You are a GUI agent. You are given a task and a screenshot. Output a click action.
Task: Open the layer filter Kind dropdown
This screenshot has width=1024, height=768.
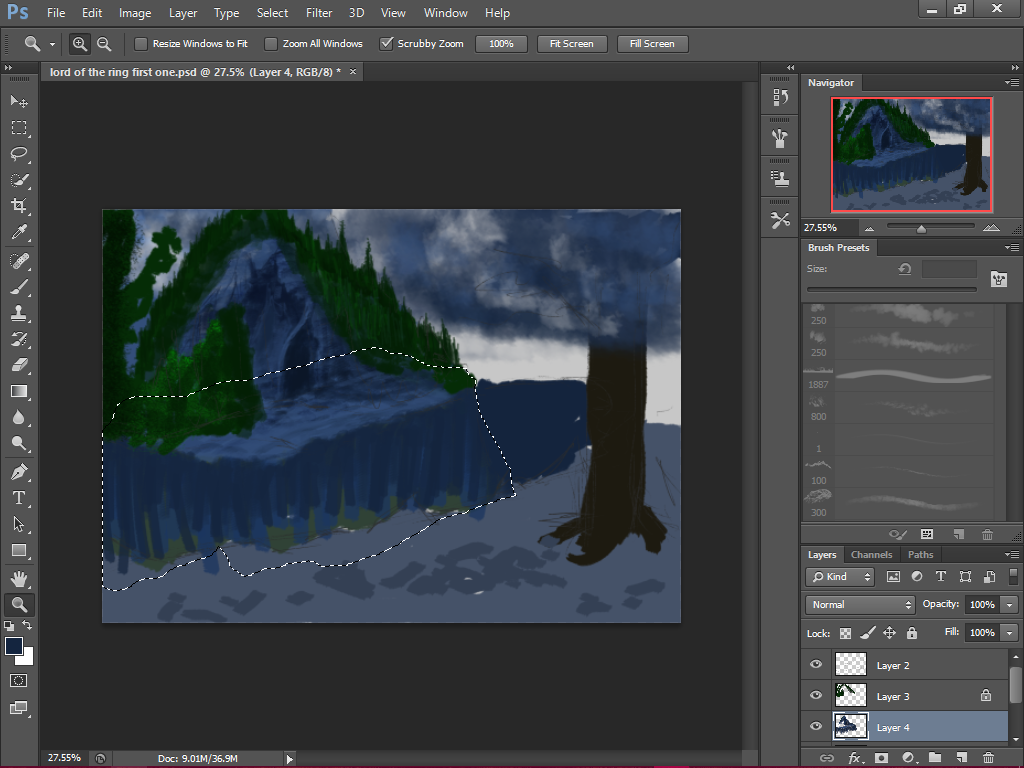(x=840, y=577)
